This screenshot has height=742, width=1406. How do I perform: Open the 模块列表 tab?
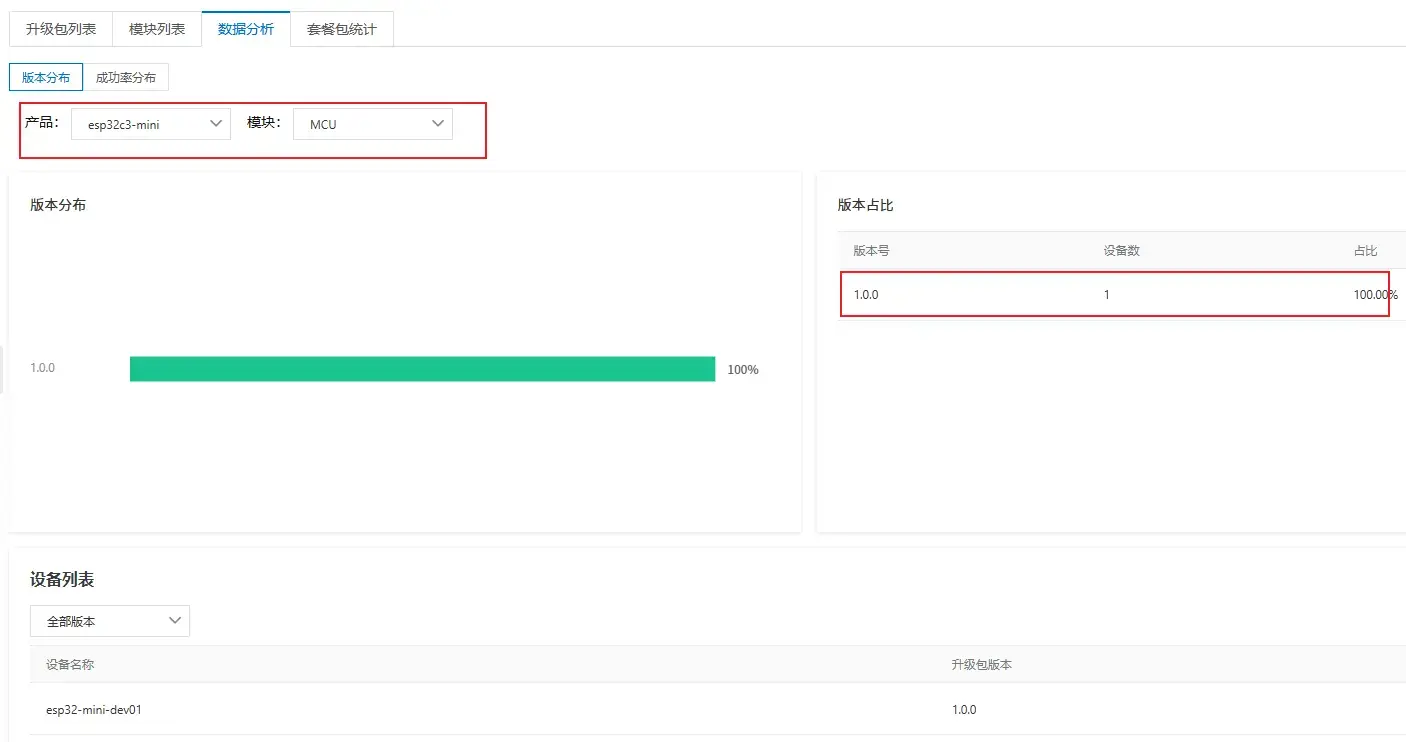(157, 29)
